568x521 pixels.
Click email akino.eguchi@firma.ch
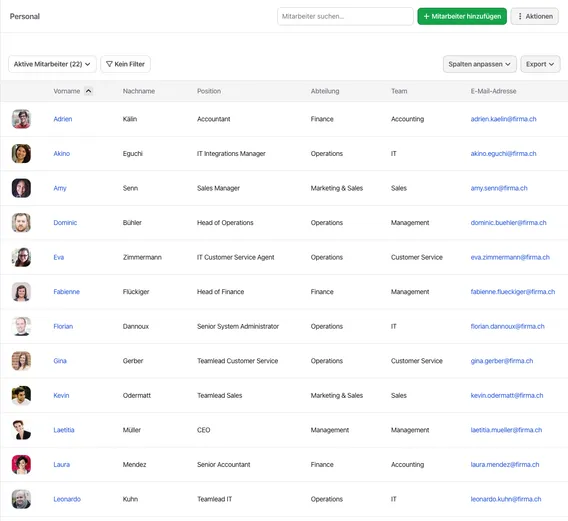click(503, 154)
